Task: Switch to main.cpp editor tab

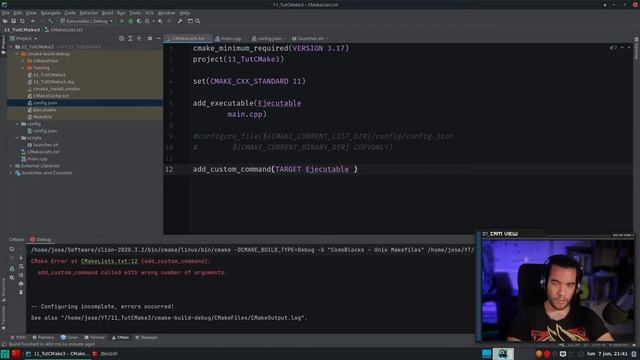Action: click(x=231, y=38)
